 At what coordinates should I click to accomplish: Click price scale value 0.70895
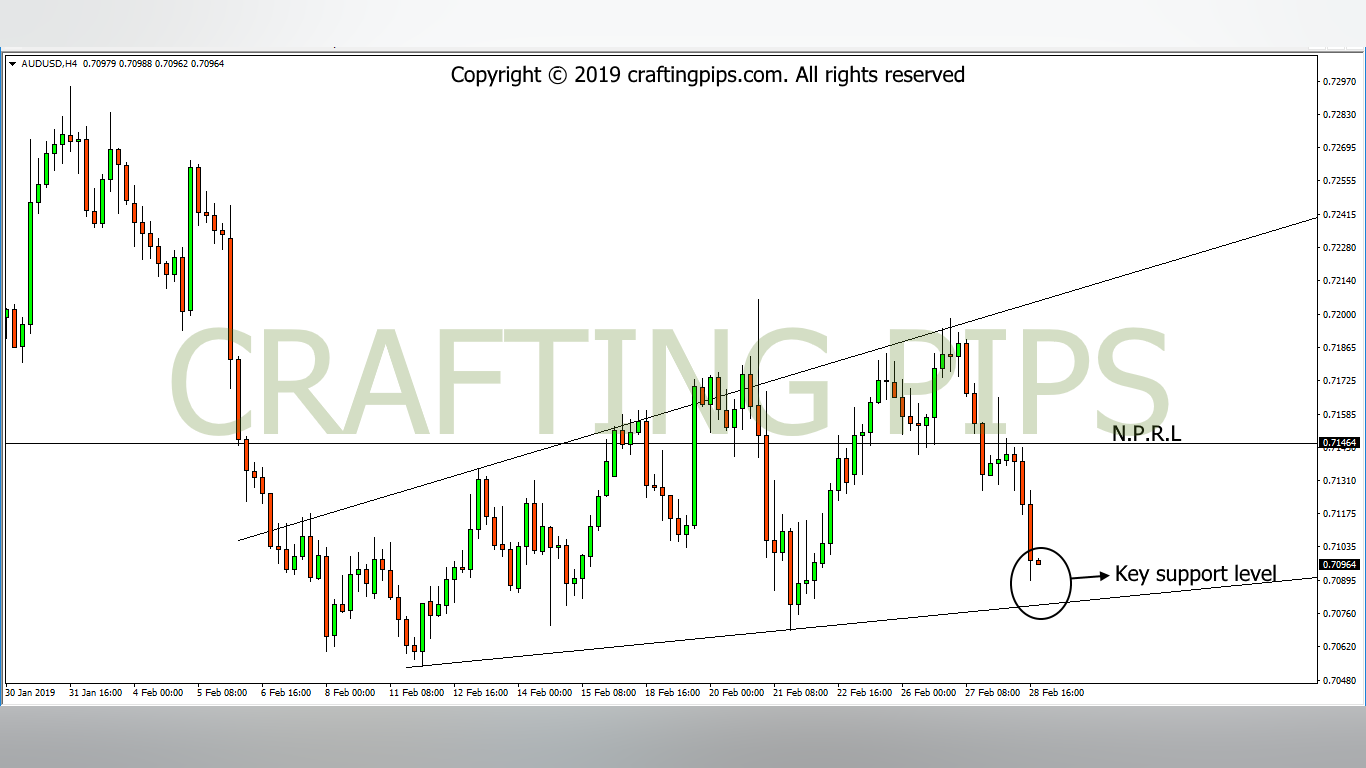pyautogui.click(x=1342, y=580)
